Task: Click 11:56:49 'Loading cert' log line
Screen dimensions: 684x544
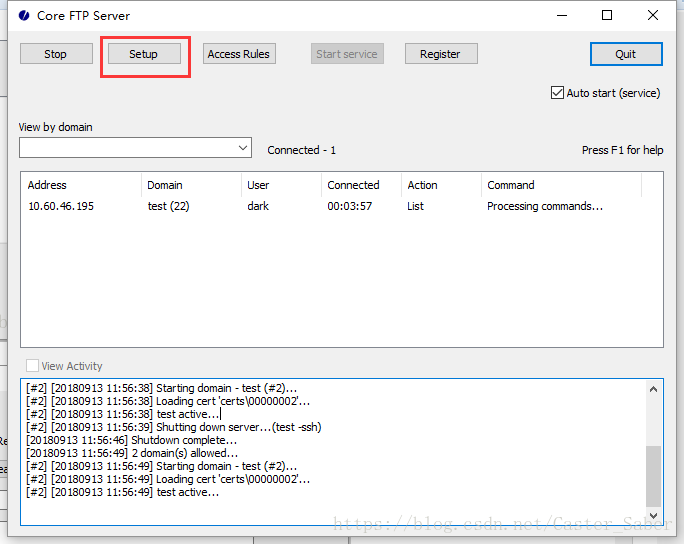Action: pyautogui.click(x=168, y=479)
